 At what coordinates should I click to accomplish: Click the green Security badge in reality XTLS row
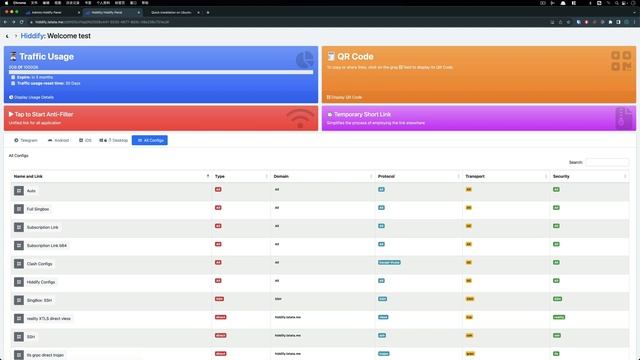pos(559,317)
